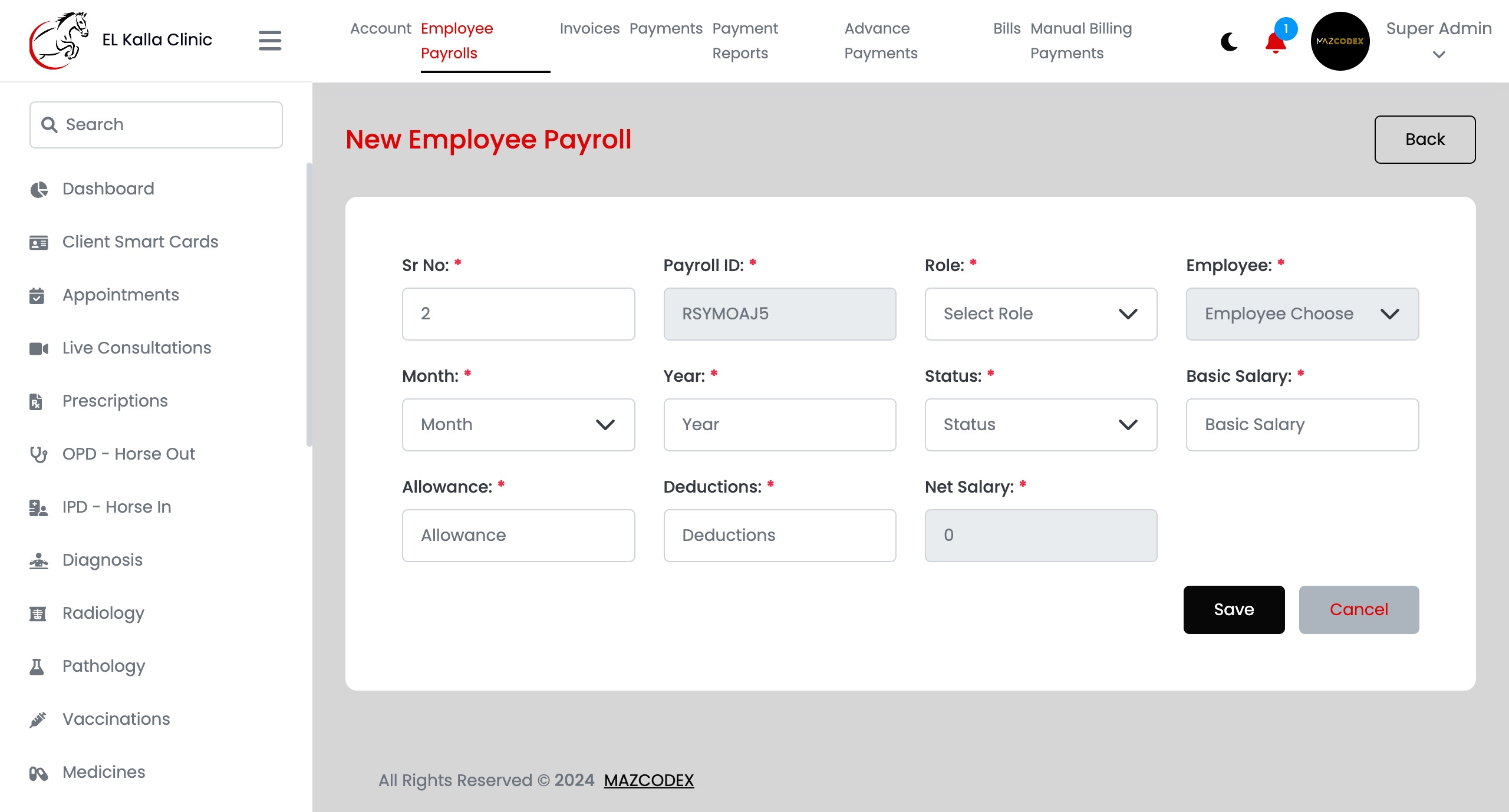Open the Month dropdown

point(518,425)
